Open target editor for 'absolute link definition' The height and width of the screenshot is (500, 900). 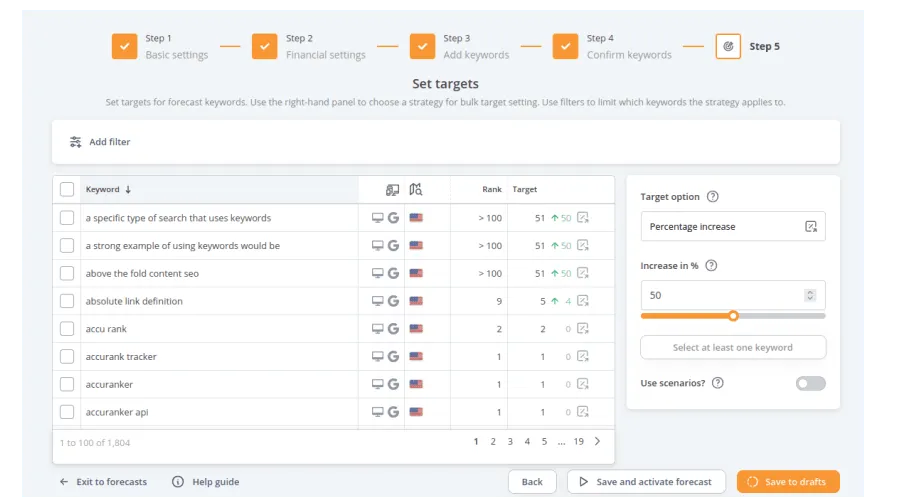coord(583,301)
